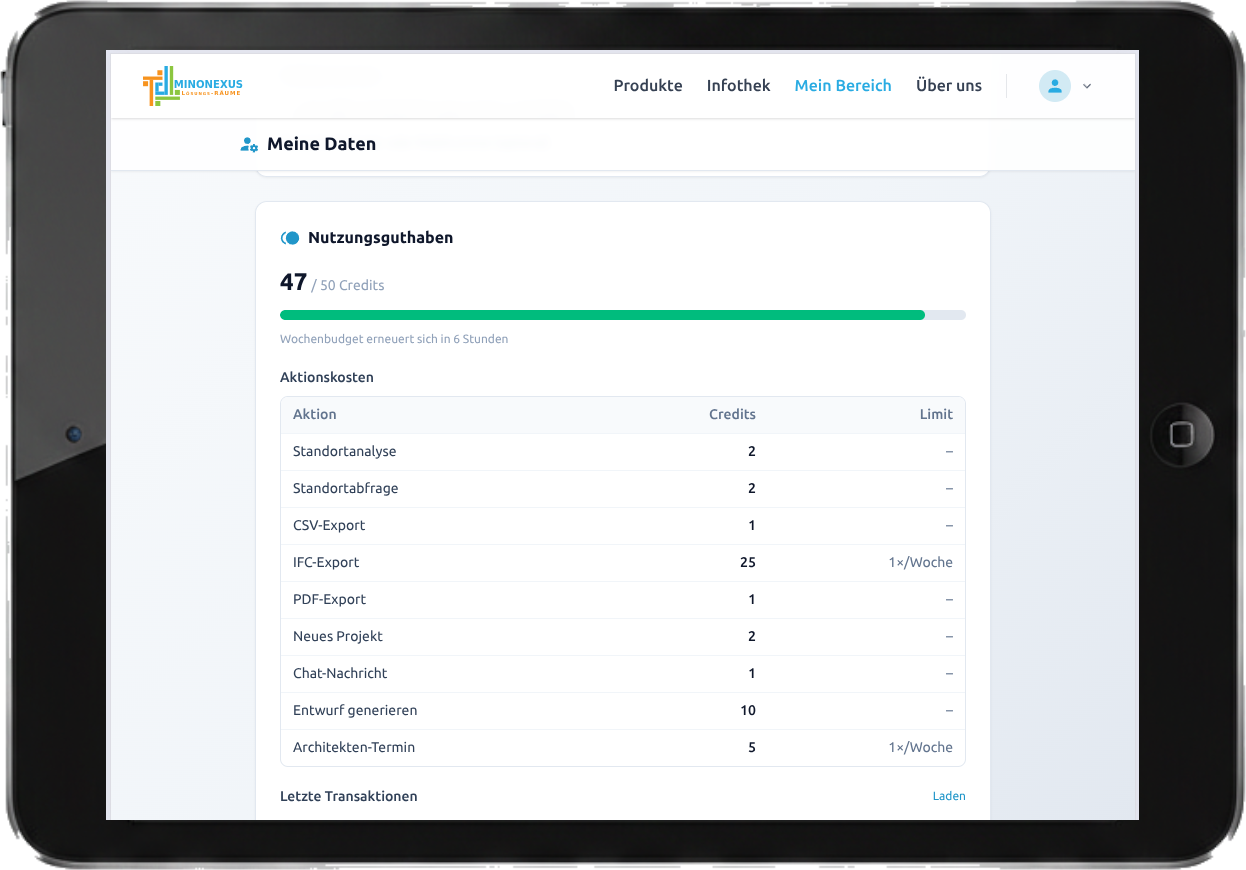1246x870 pixels.
Task: Click the Meine Daten heading
Action: tap(321, 144)
